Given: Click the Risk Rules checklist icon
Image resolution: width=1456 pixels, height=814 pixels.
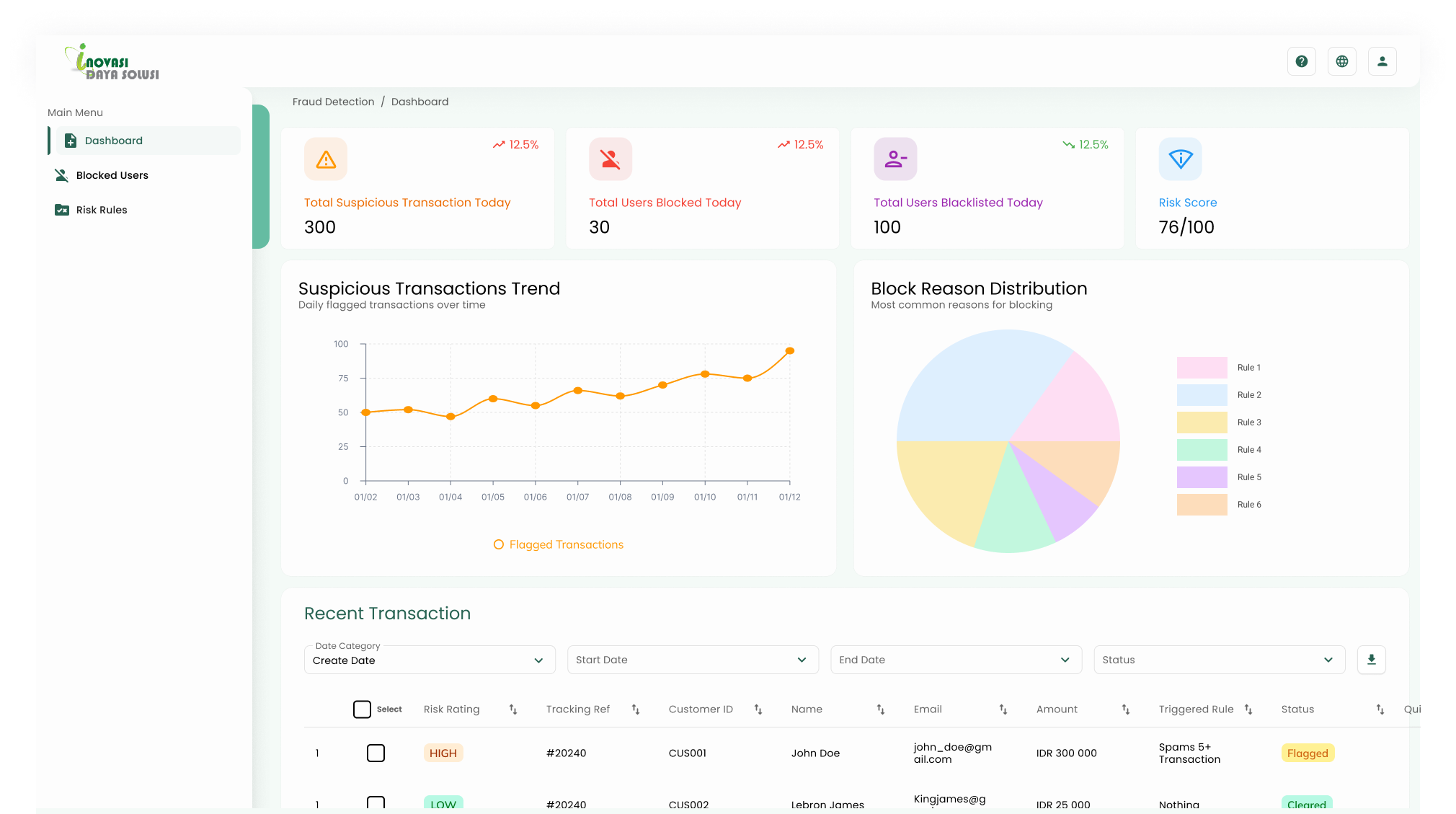Looking at the screenshot, I should point(61,209).
